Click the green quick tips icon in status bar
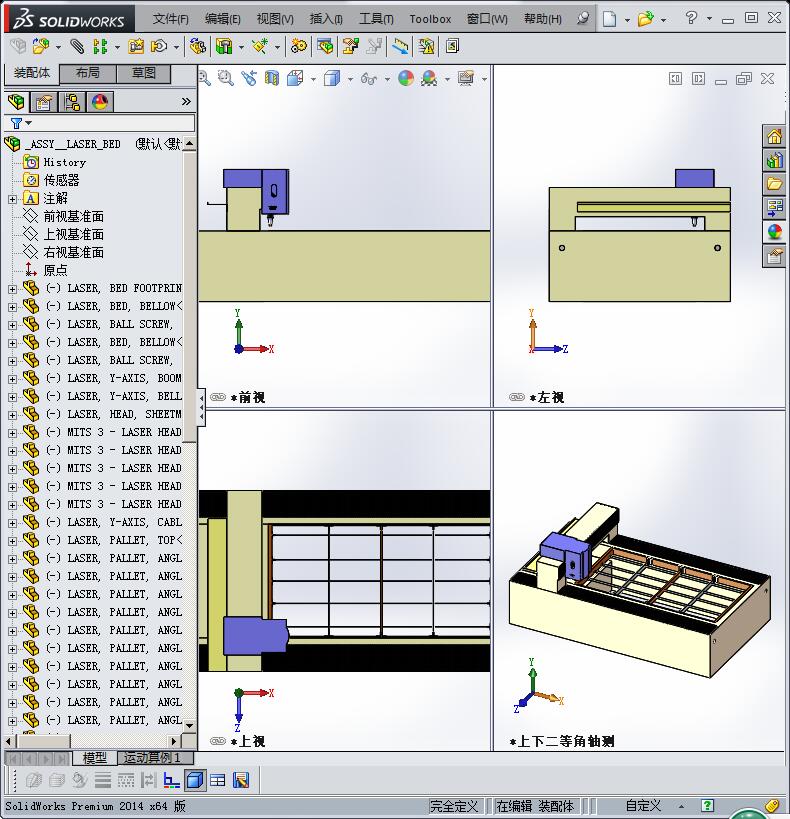 pos(707,806)
